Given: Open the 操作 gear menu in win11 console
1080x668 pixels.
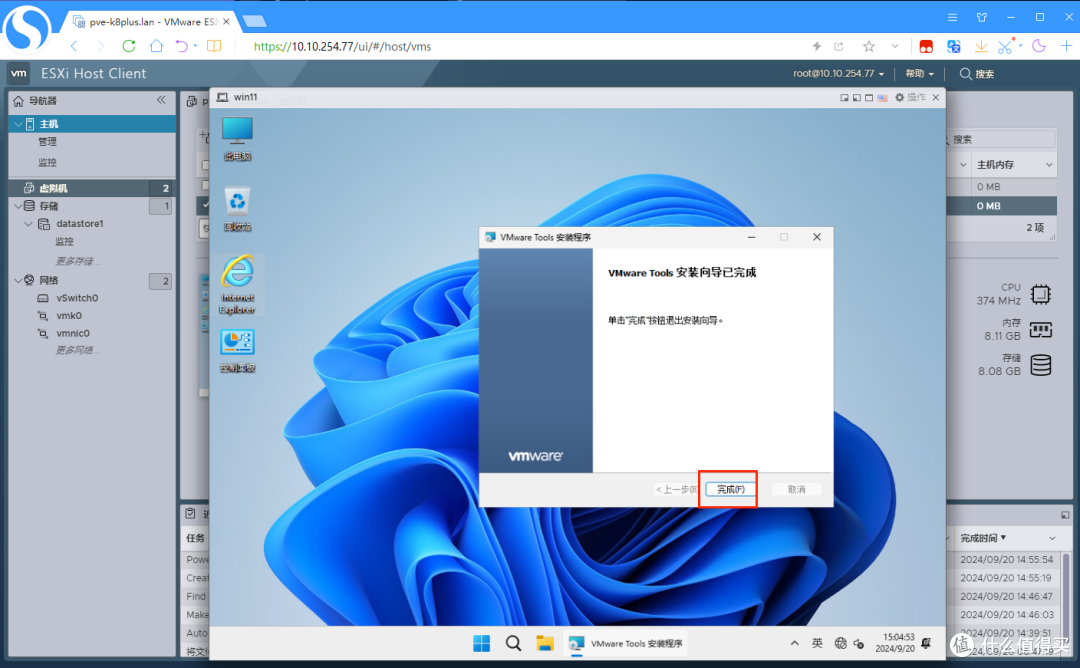Looking at the screenshot, I should coord(910,98).
